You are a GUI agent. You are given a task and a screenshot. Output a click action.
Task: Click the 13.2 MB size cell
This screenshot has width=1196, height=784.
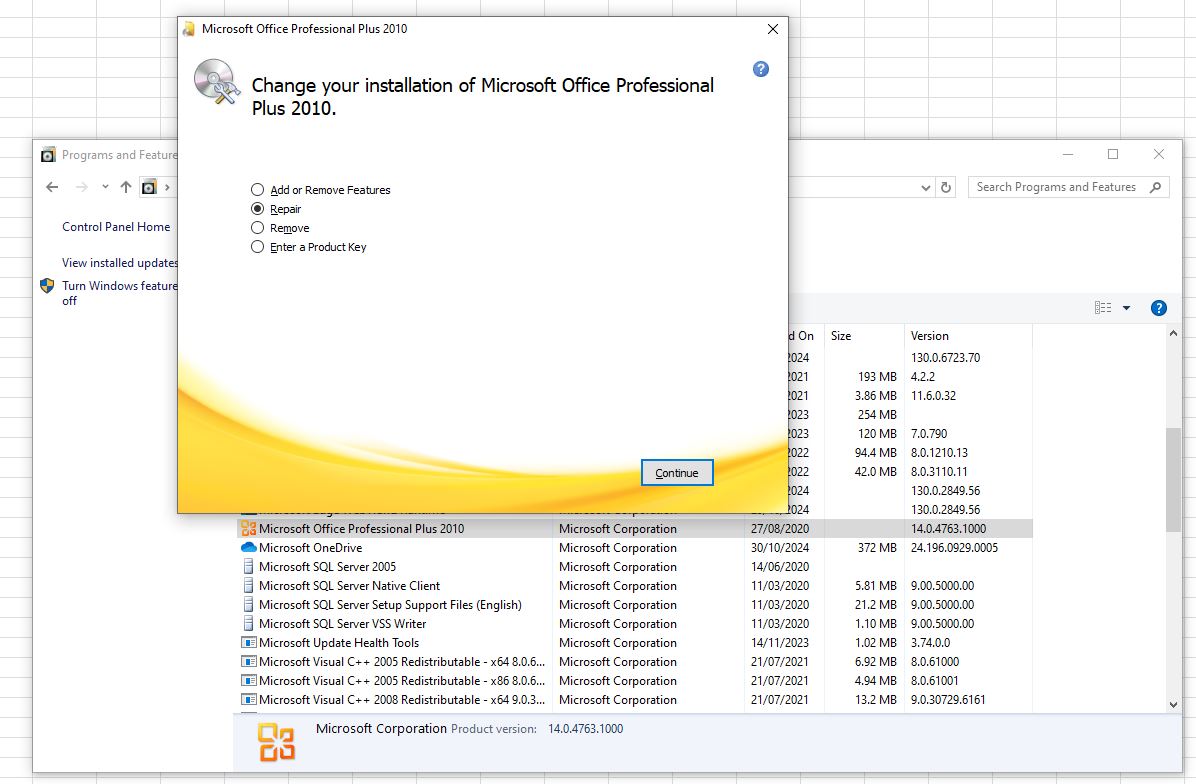click(x=876, y=699)
